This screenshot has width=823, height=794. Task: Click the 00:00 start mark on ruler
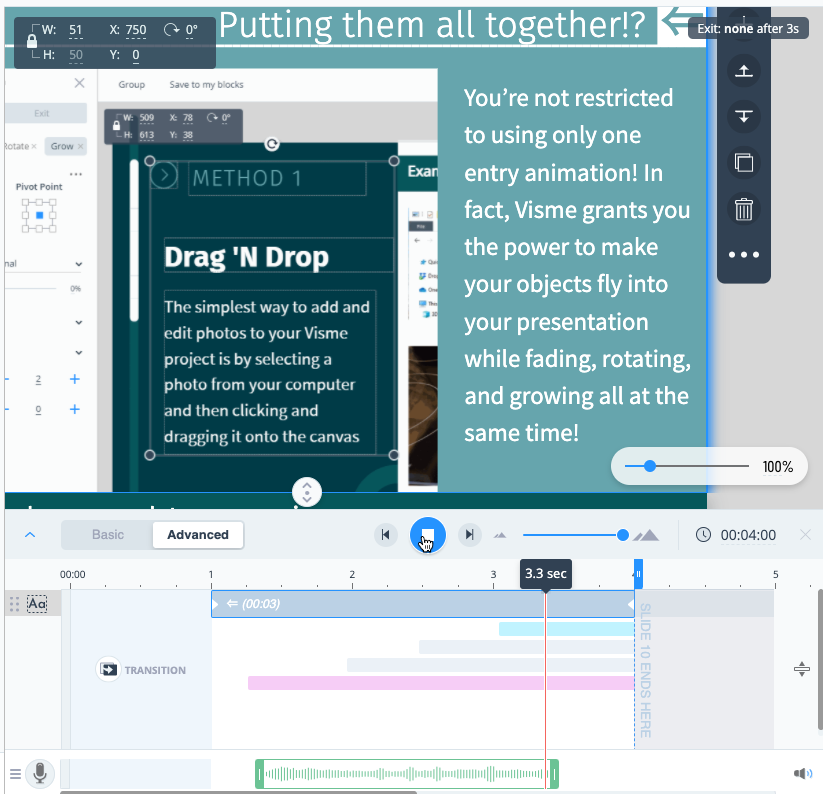click(72, 575)
